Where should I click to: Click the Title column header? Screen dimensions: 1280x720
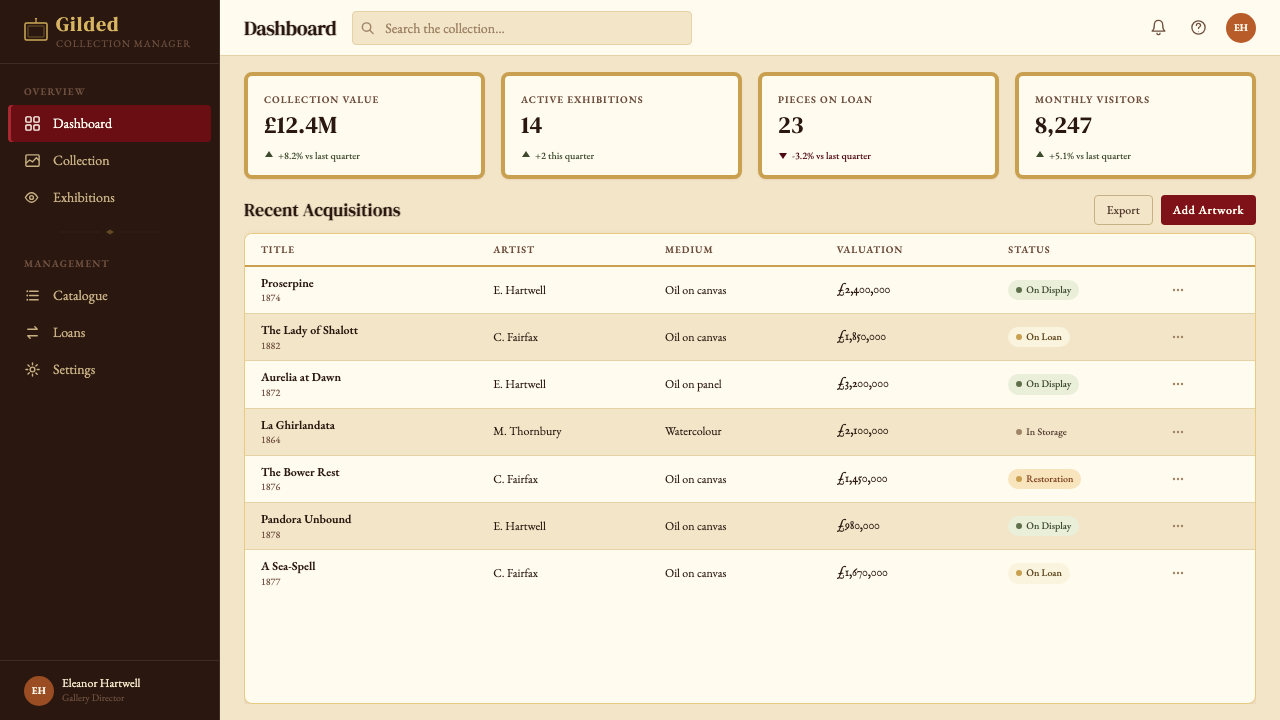[x=278, y=250]
